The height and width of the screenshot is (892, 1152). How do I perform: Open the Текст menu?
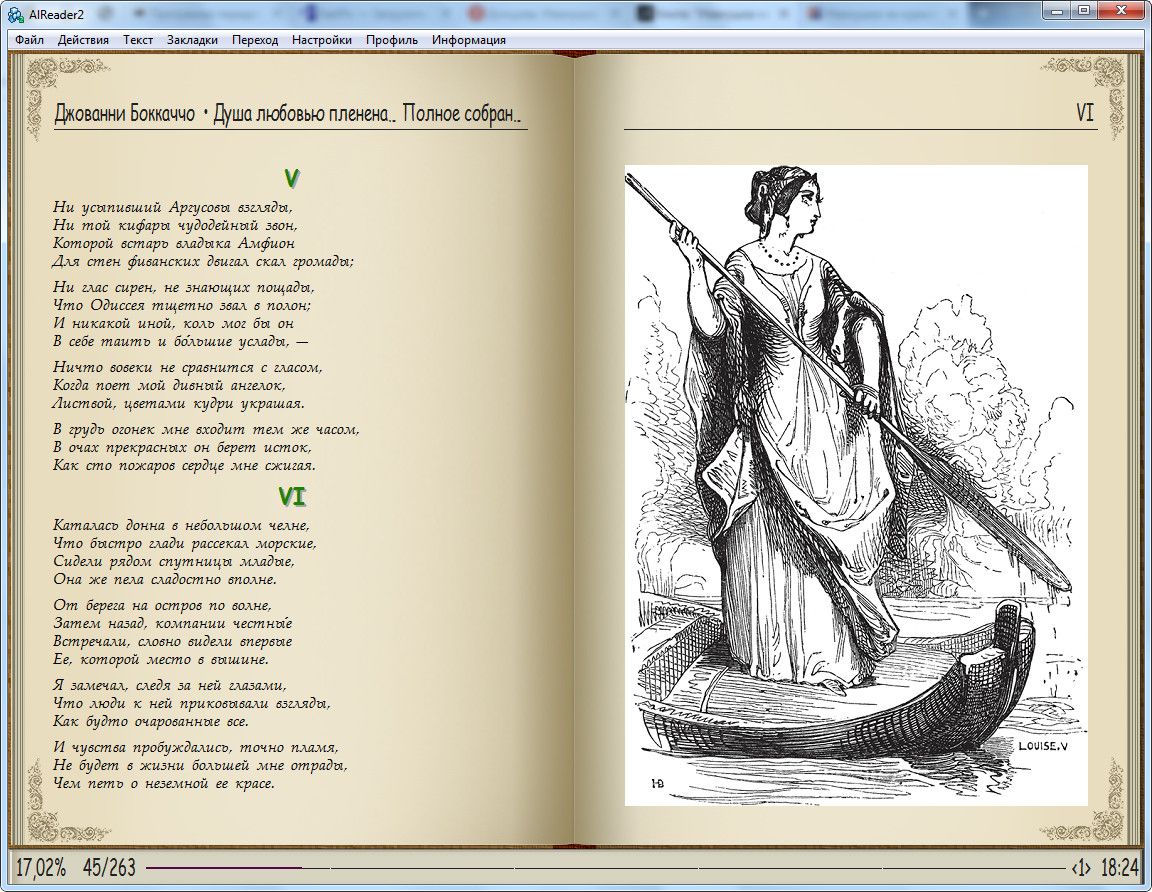[x=138, y=40]
